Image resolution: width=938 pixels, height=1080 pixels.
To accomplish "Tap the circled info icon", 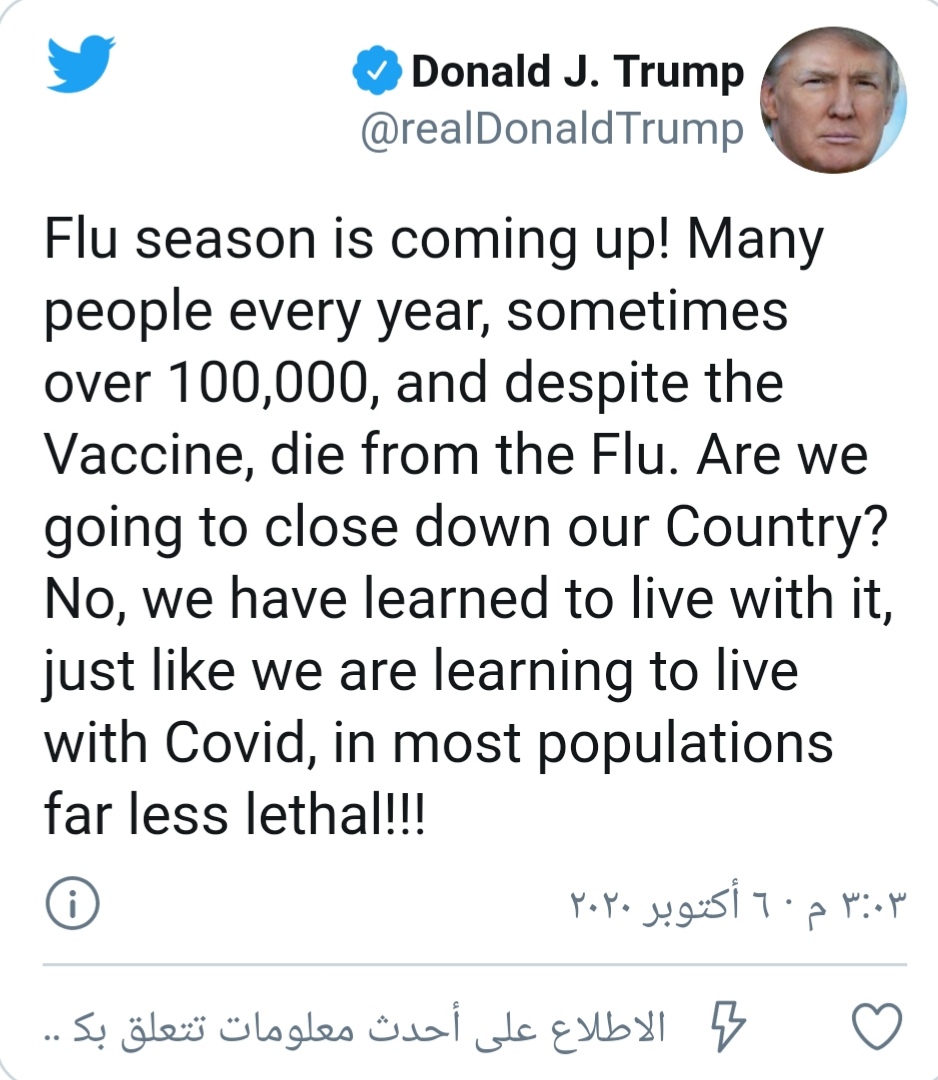I will tap(72, 903).
